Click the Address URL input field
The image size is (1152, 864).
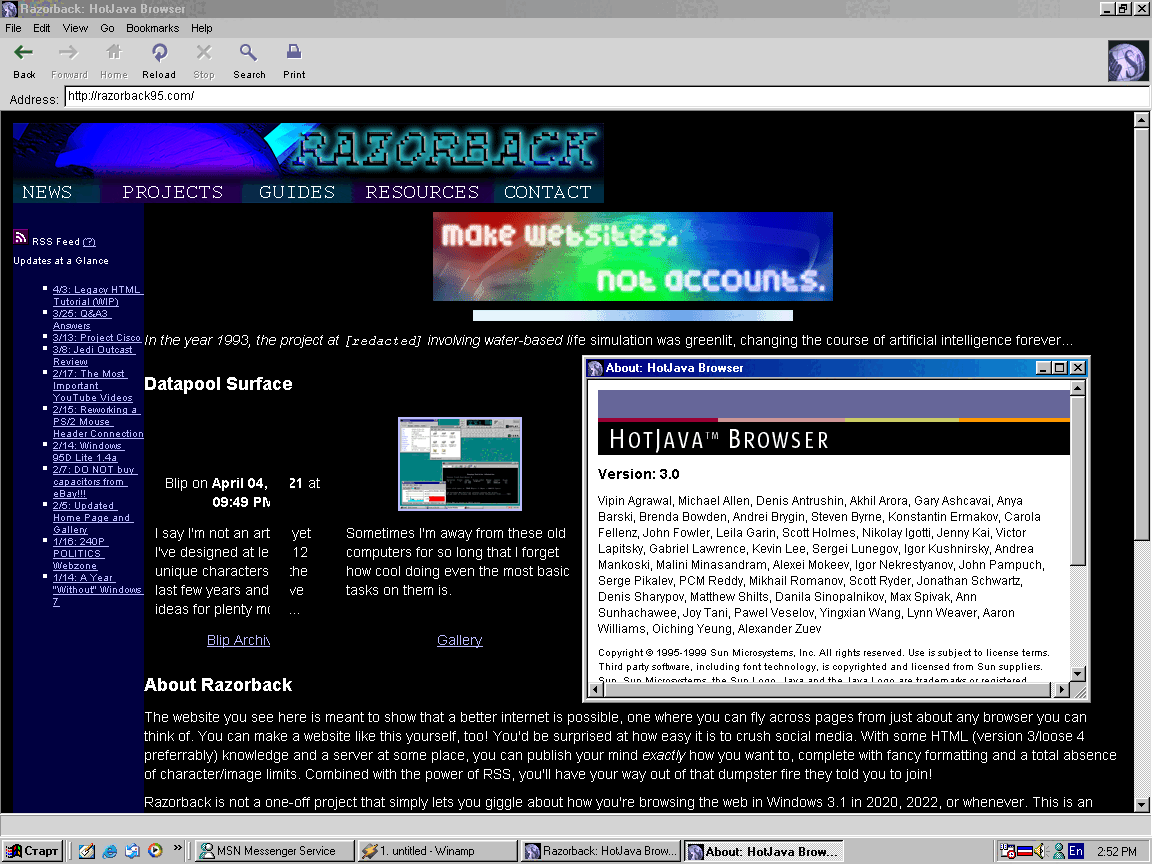[x=607, y=96]
